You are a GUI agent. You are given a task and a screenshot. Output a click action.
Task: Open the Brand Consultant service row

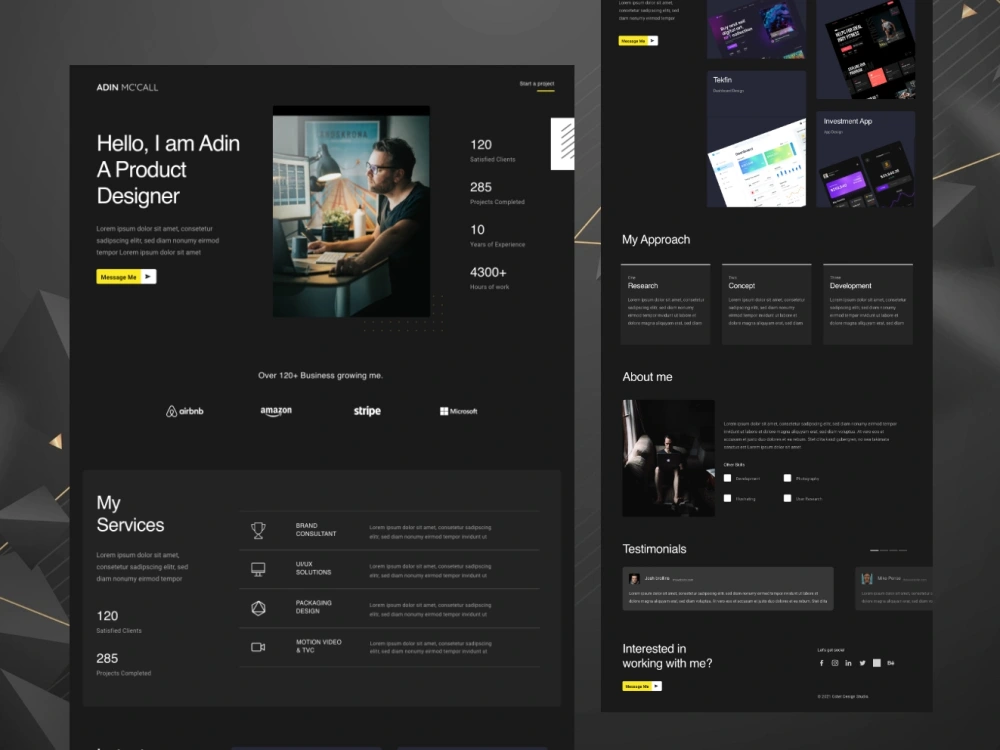(x=389, y=531)
